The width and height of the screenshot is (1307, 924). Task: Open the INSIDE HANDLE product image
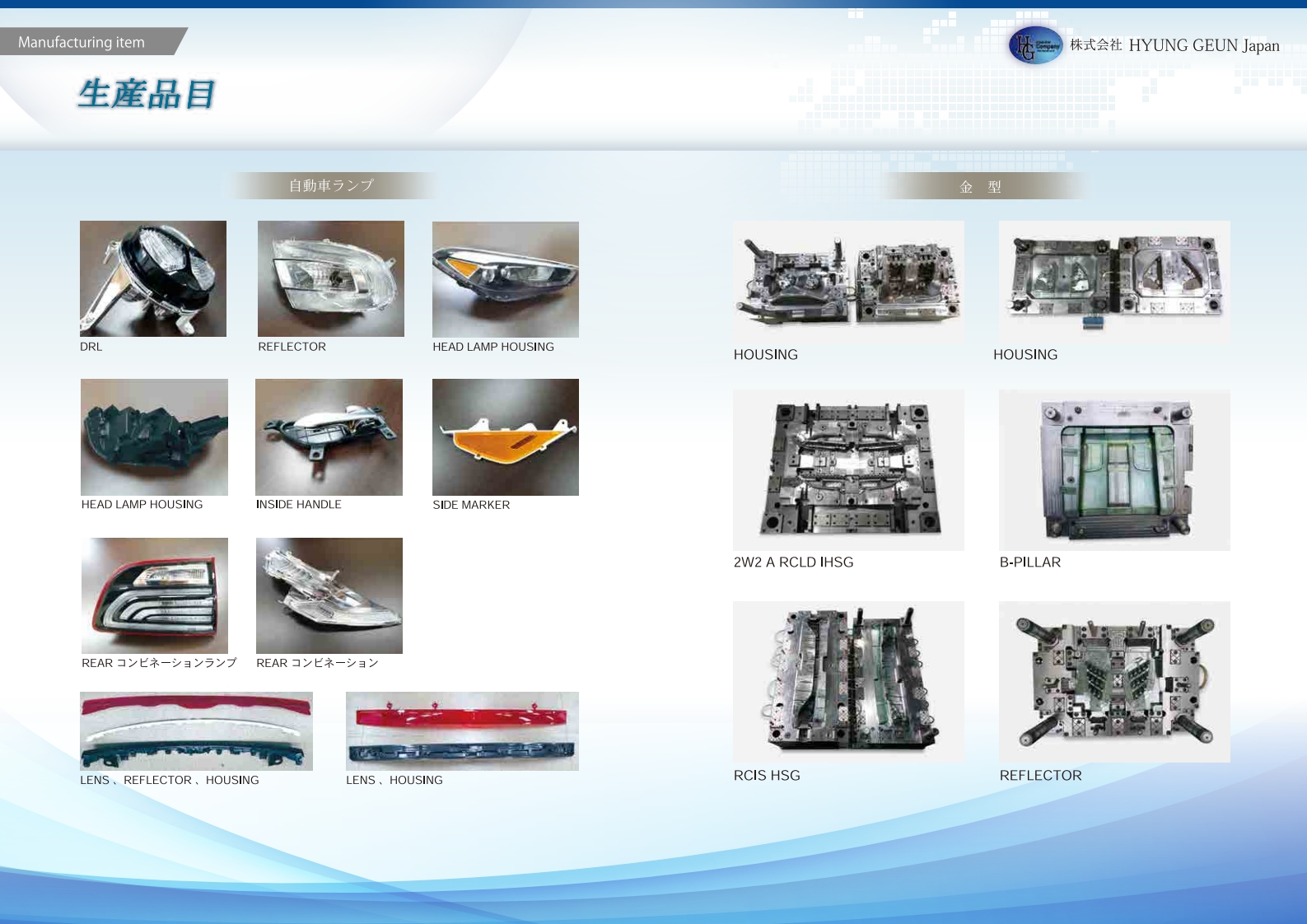(329, 437)
